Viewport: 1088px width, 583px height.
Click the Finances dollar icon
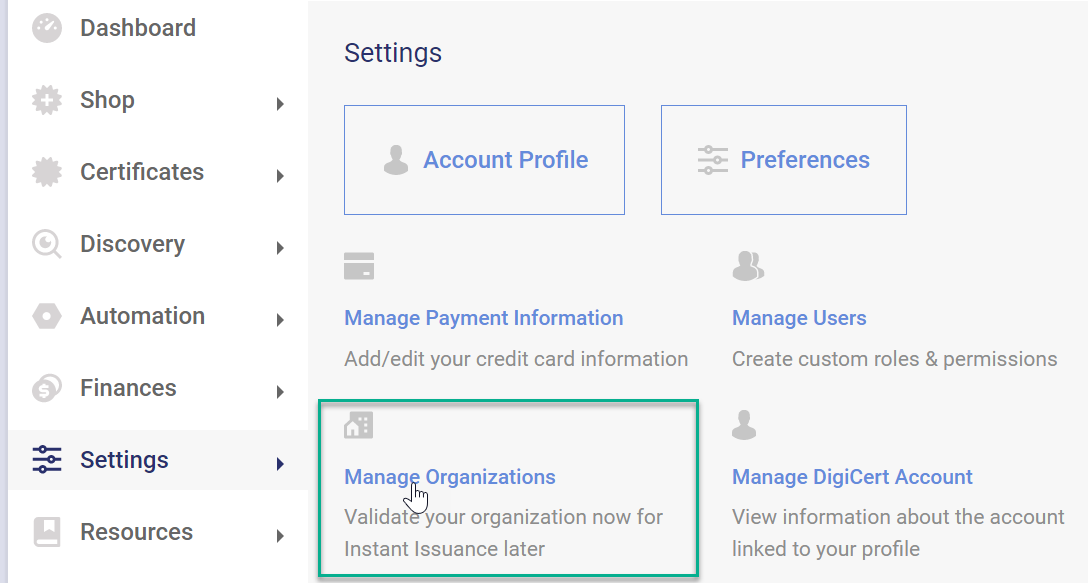pyautogui.click(x=46, y=387)
